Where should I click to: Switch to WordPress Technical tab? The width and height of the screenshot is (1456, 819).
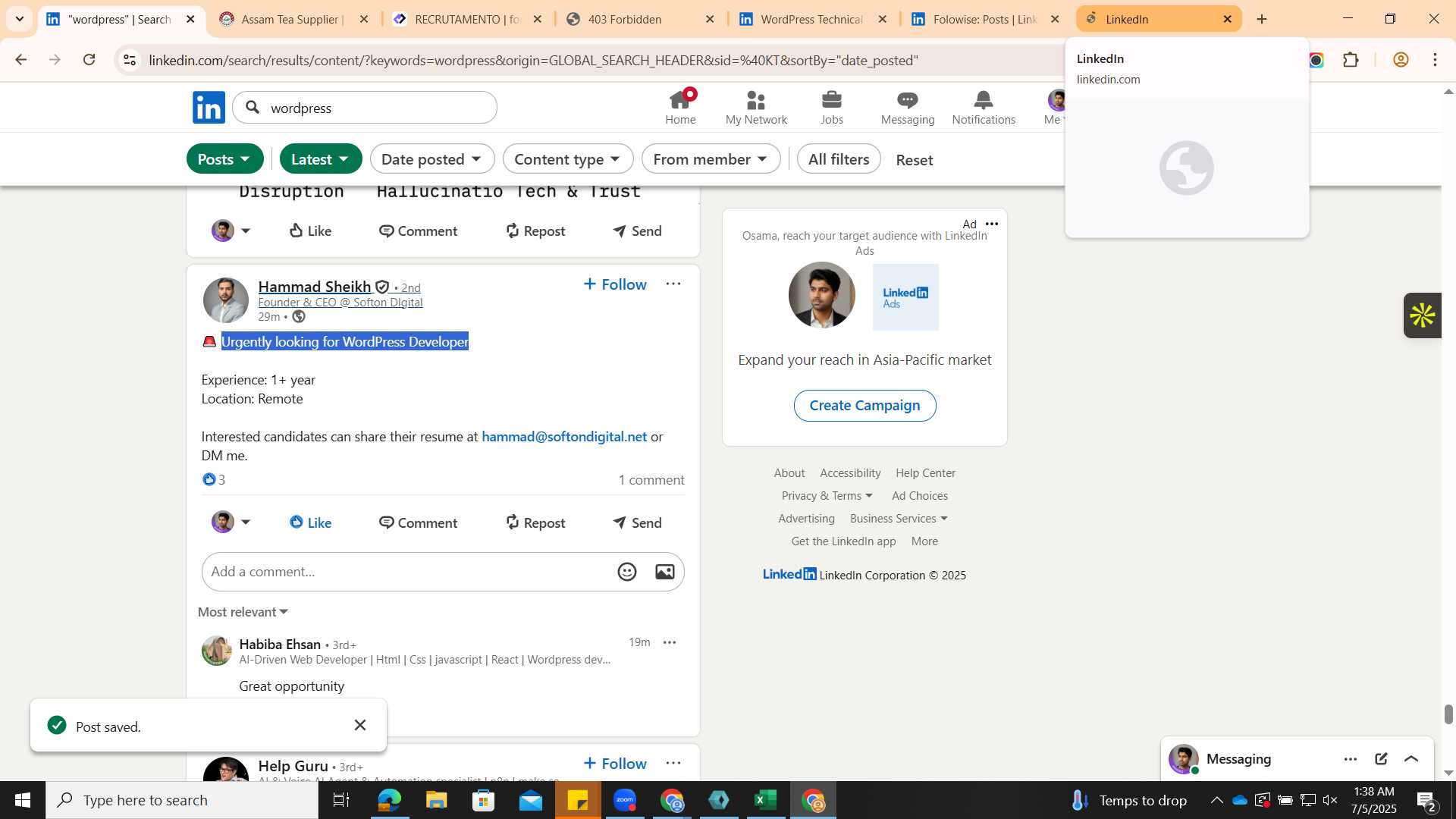point(811,19)
